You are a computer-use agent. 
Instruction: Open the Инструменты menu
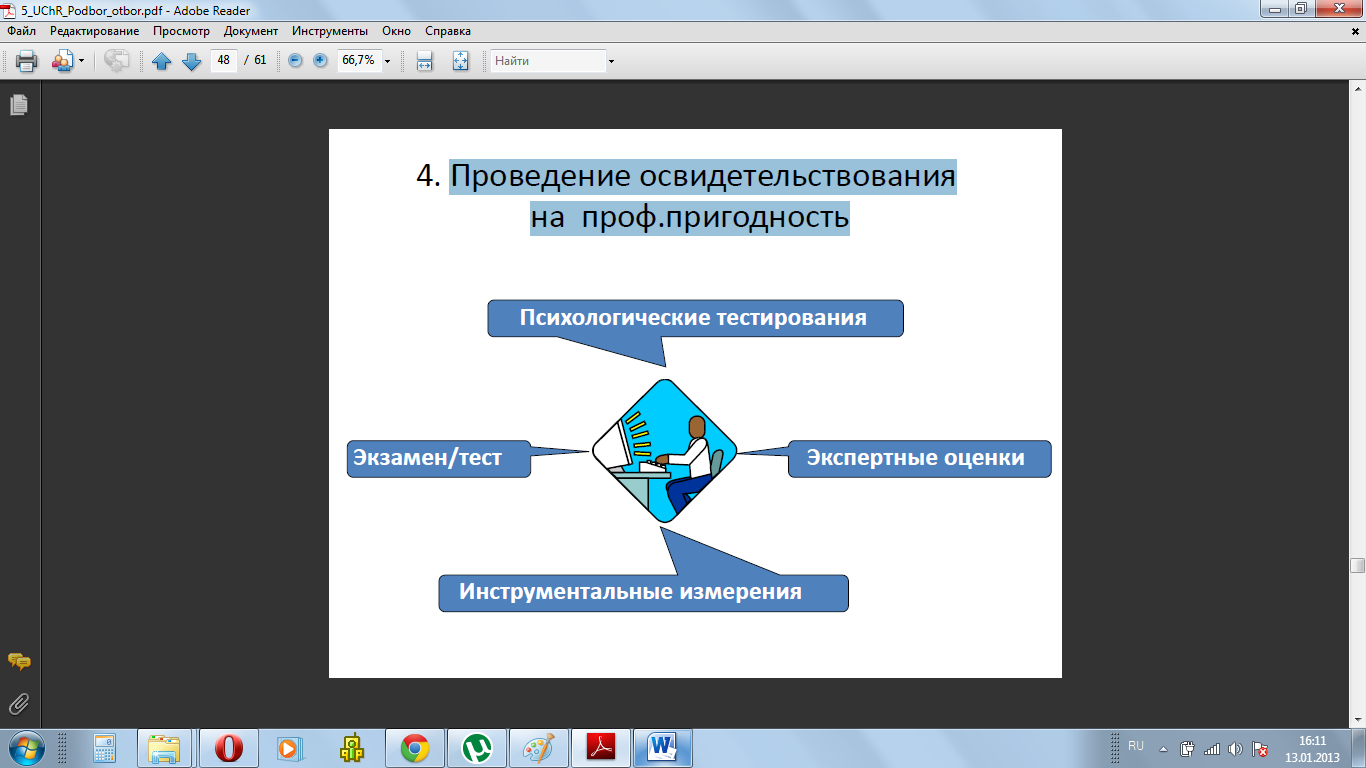pos(331,31)
